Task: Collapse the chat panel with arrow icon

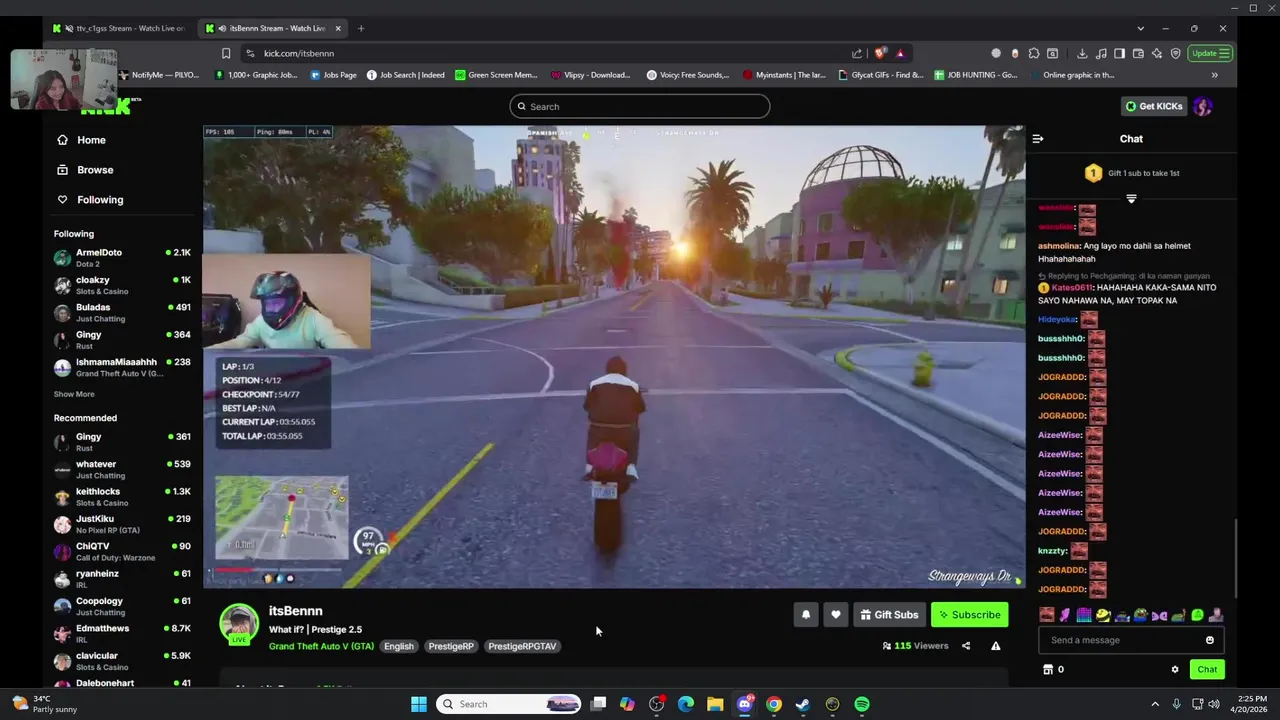Action: point(1038,139)
